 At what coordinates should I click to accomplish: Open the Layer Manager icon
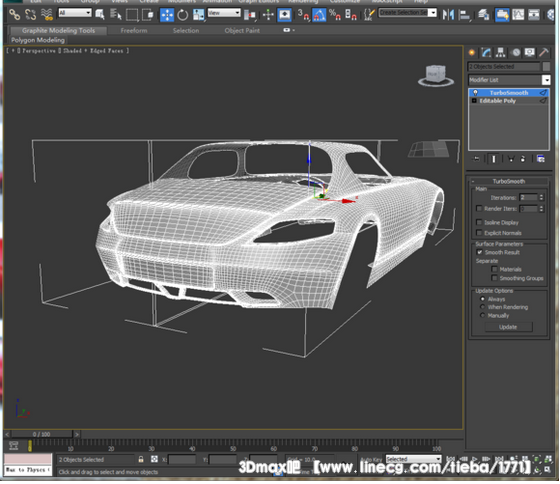(x=484, y=15)
